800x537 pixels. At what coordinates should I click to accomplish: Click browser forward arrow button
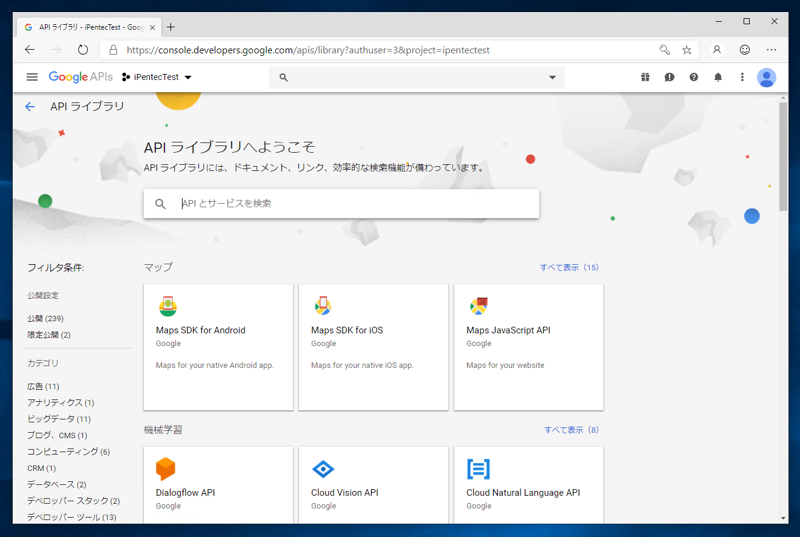(56, 49)
